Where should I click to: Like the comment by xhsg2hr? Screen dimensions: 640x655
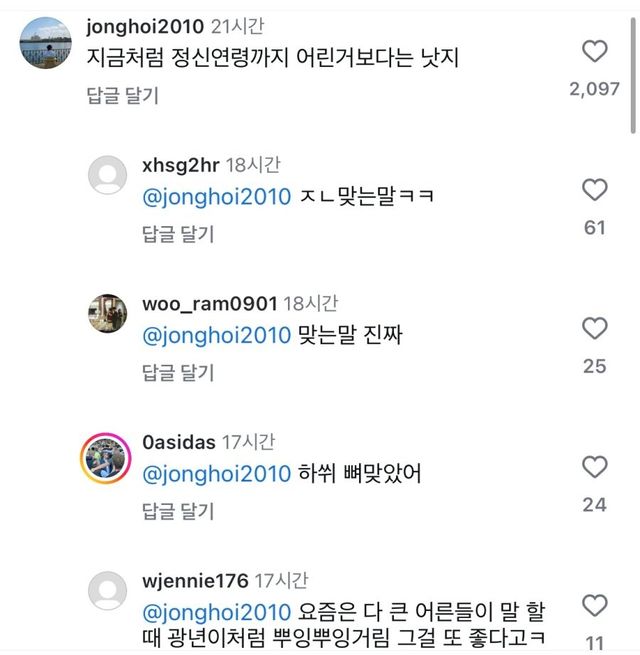click(594, 190)
